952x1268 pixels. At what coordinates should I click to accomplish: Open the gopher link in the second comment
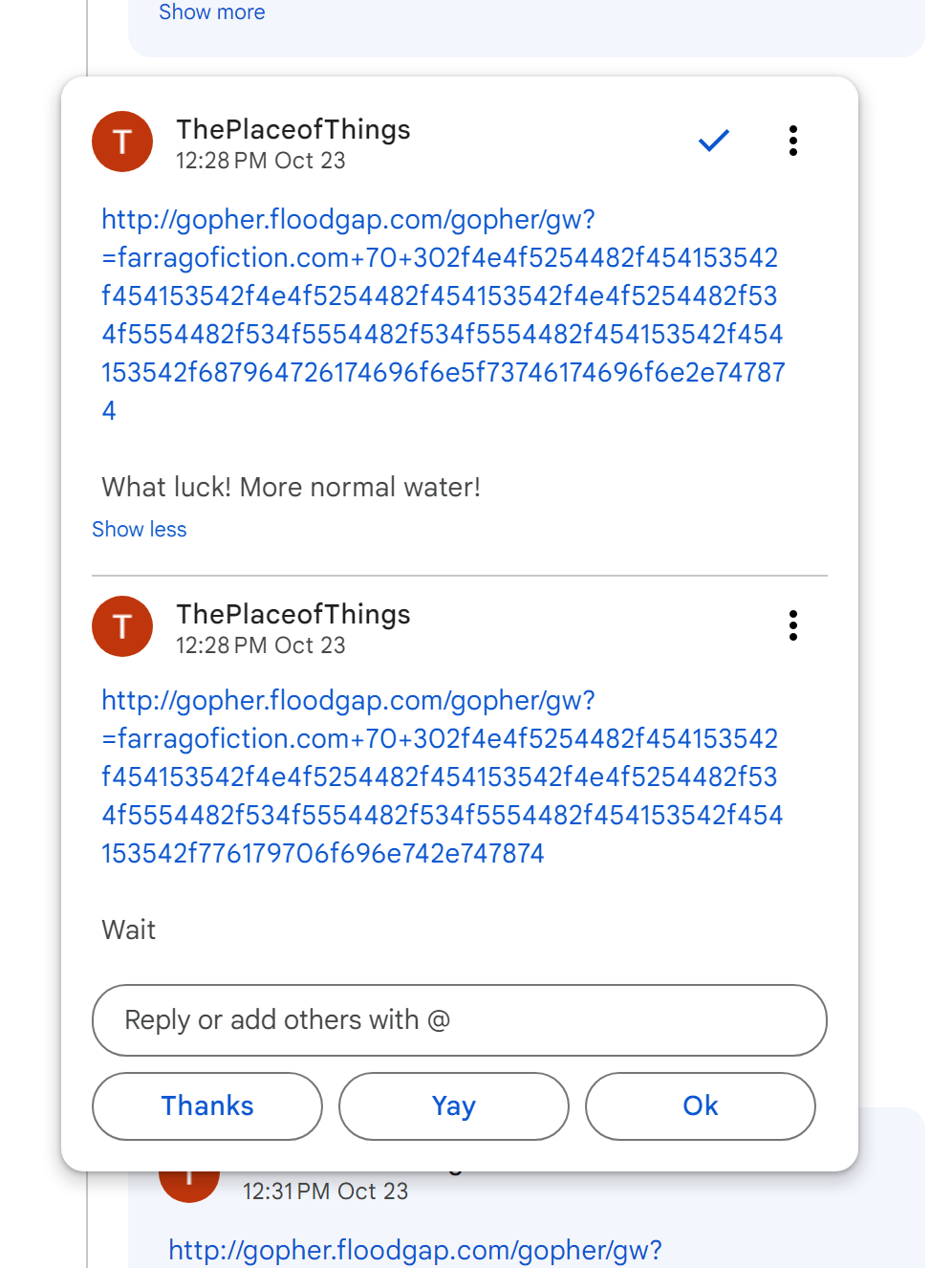tap(442, 776)
